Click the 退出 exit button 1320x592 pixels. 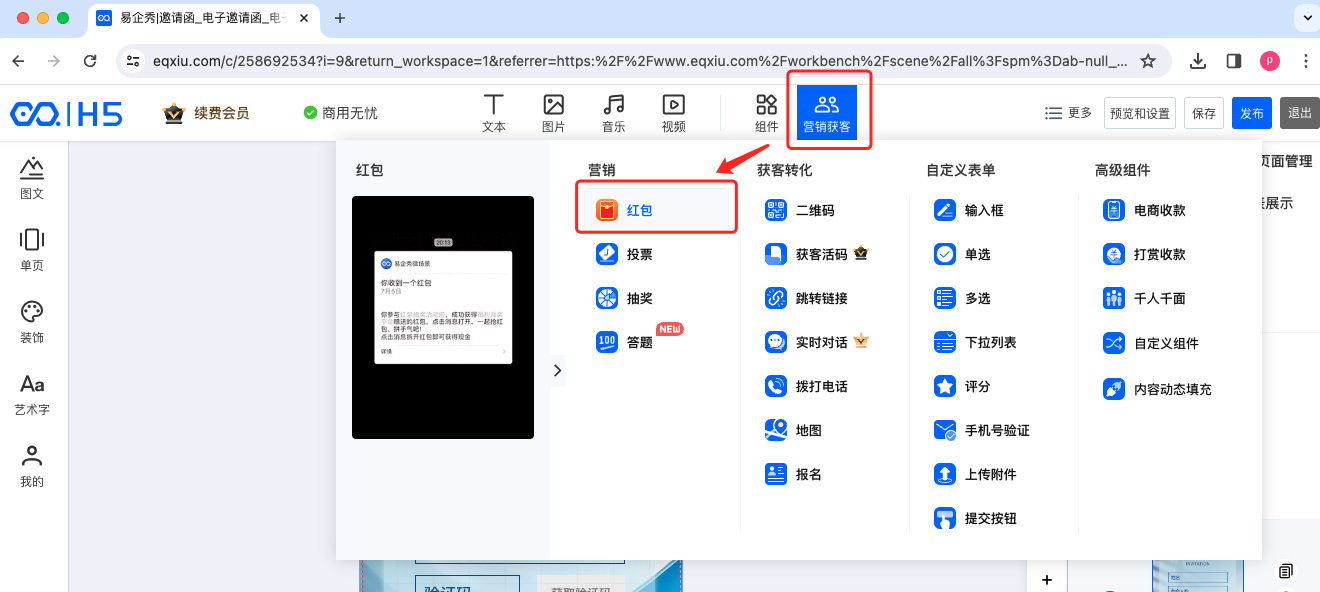pyautogui.click(x=1300, y=113)
